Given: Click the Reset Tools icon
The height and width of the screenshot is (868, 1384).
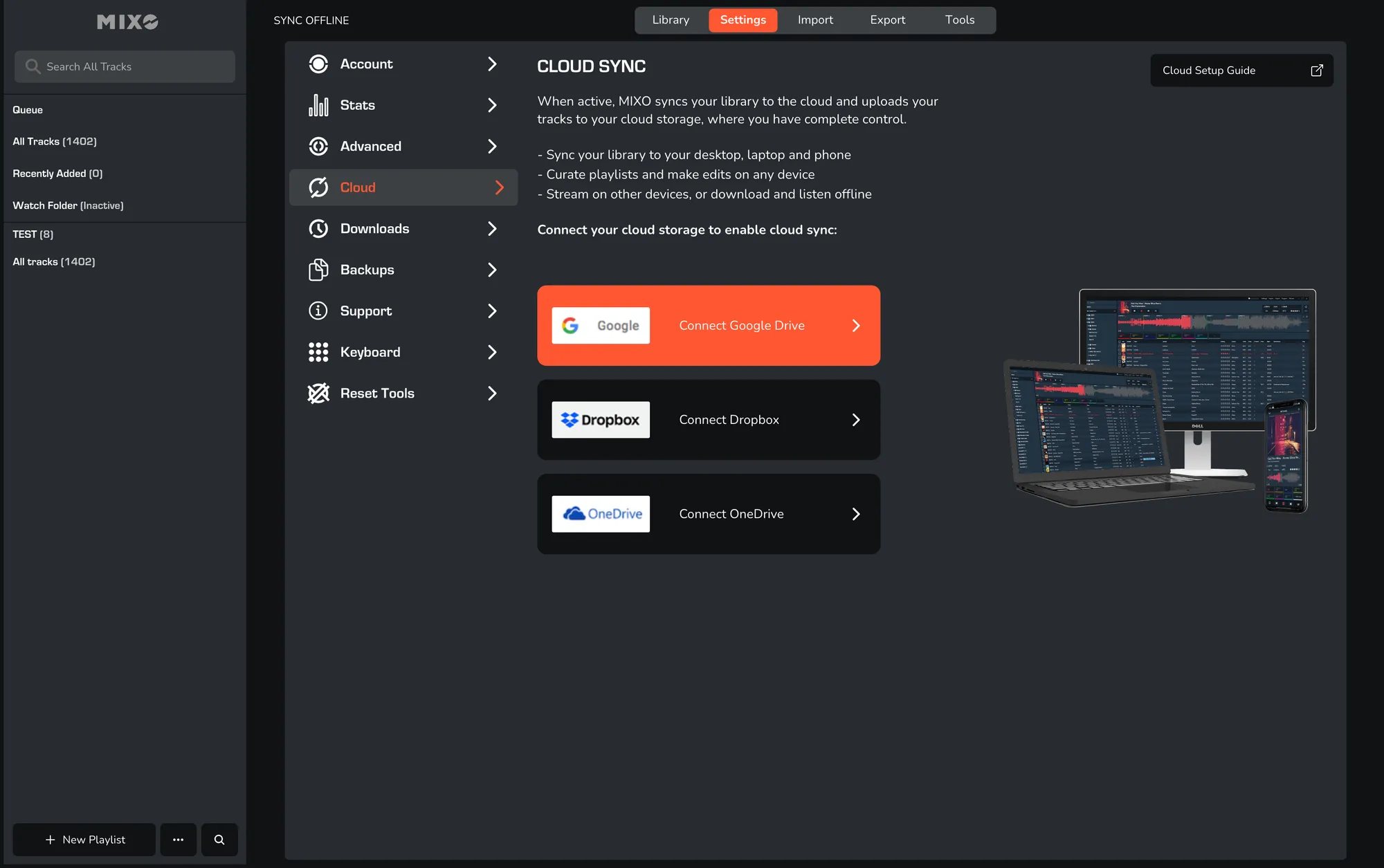Looking at the screenshot, I should tap(318, 393).
